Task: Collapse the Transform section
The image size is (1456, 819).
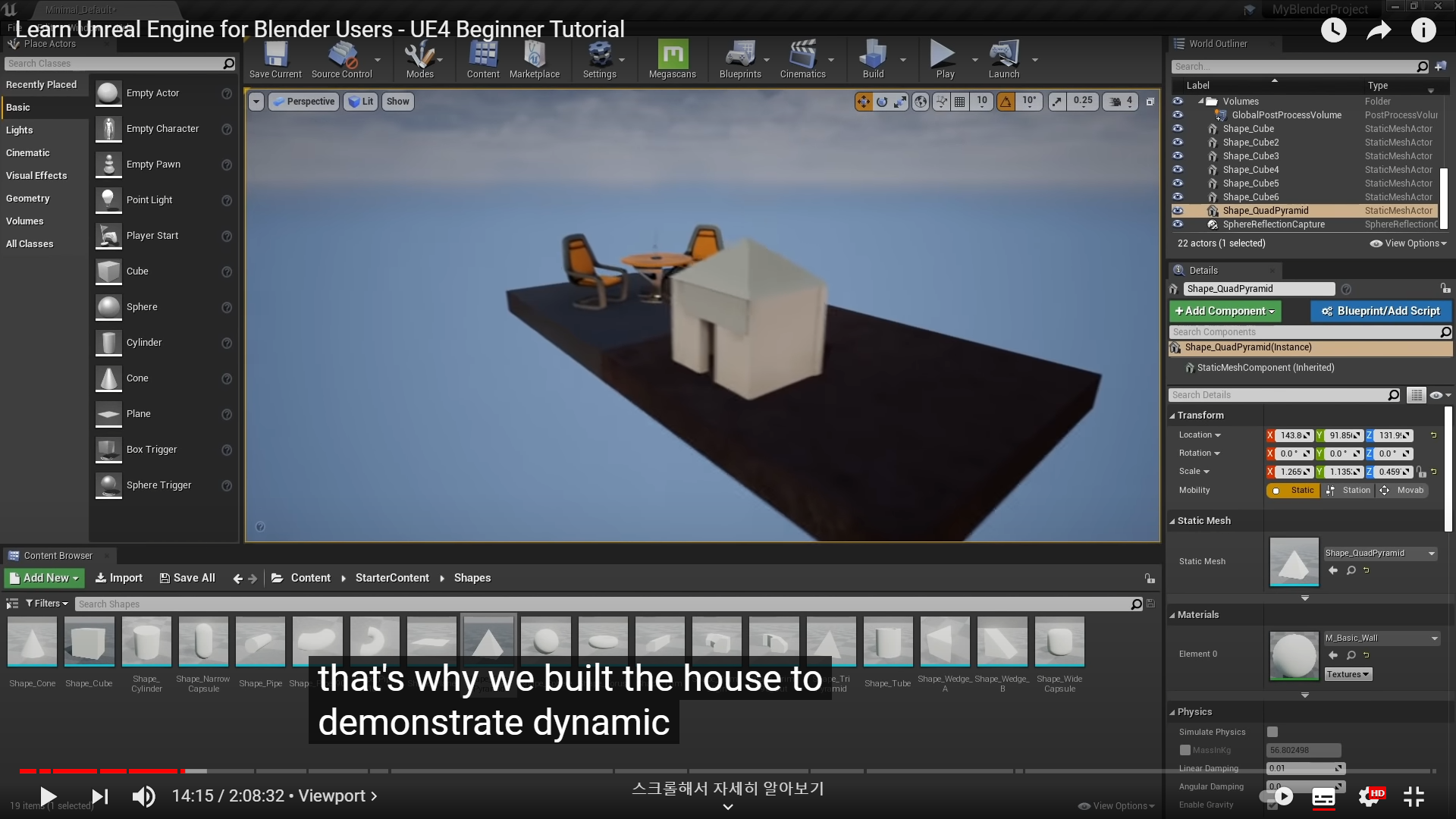Action: [1200, 416]
